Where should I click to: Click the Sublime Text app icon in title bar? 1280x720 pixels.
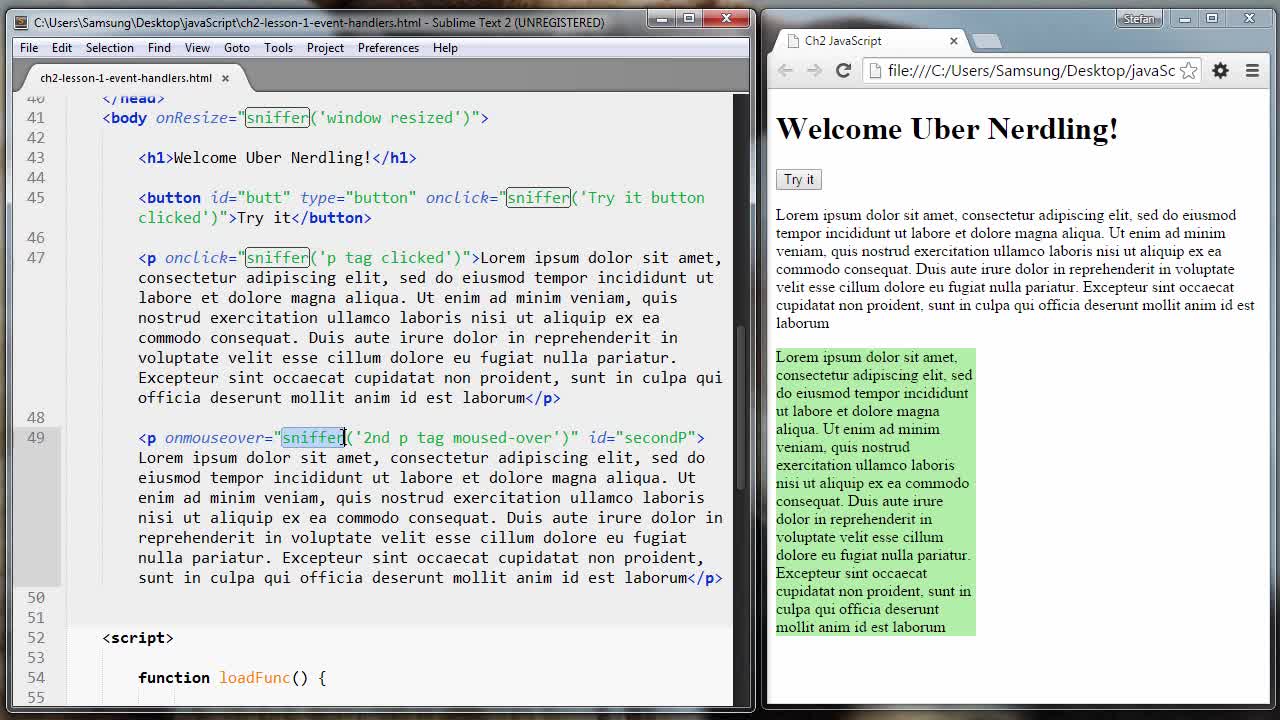click(x=21, y=22)
